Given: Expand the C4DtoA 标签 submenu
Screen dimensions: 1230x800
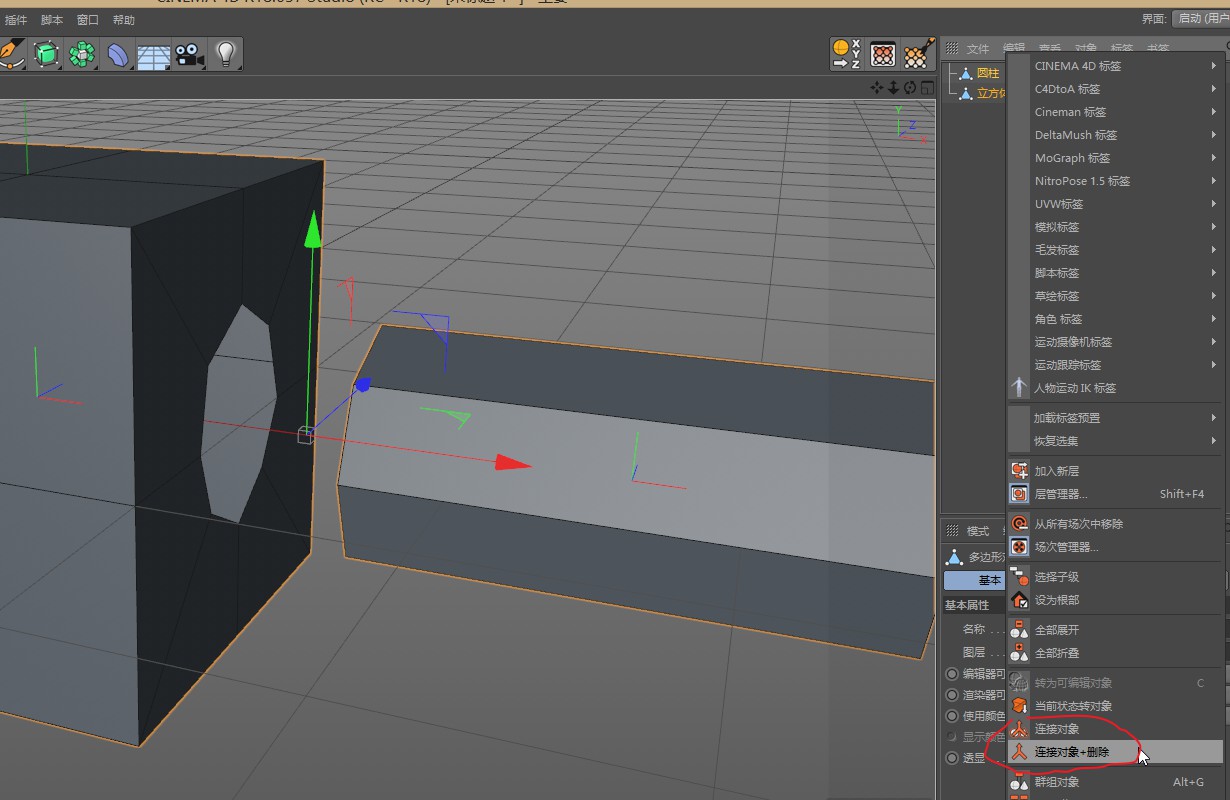Looking at the screenshot, I should pos(1116,89).
